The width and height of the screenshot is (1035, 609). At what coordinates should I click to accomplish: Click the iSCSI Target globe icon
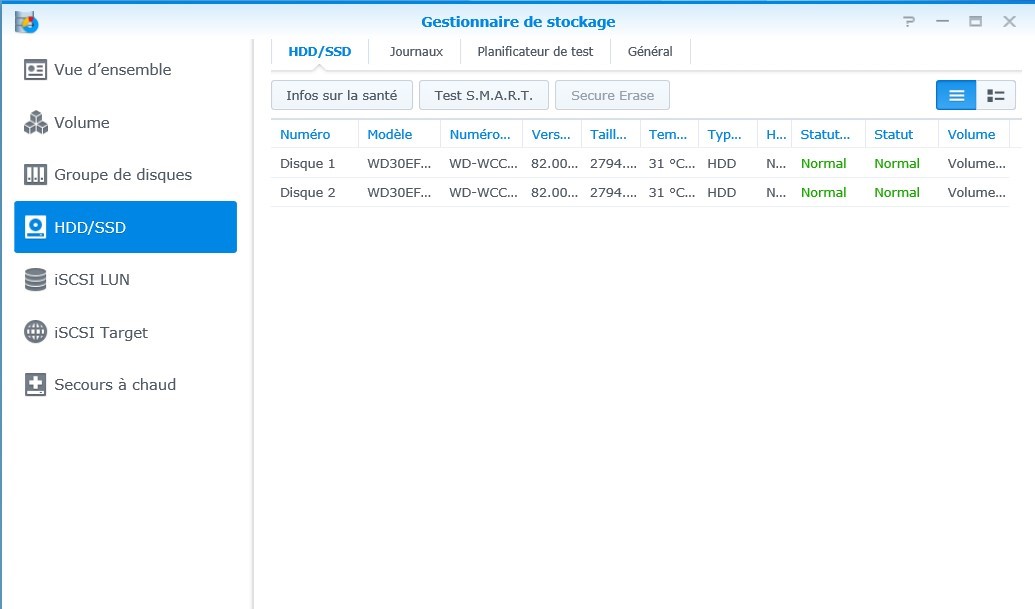35,332
